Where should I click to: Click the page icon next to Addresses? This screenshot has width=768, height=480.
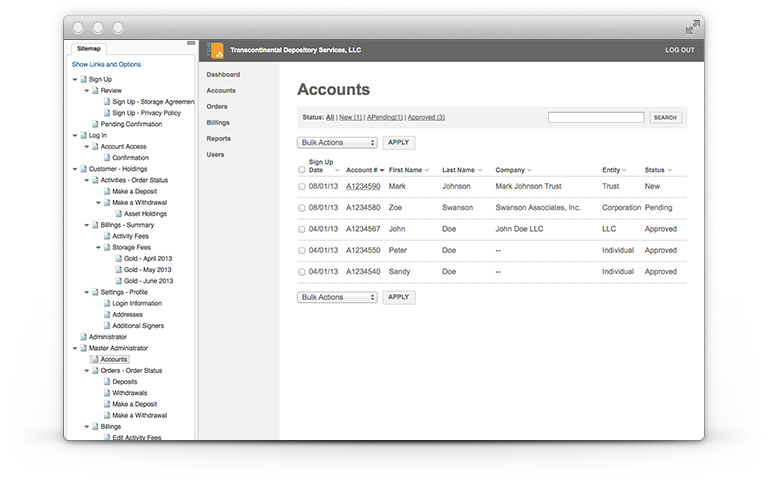click(x=107, y=314)
